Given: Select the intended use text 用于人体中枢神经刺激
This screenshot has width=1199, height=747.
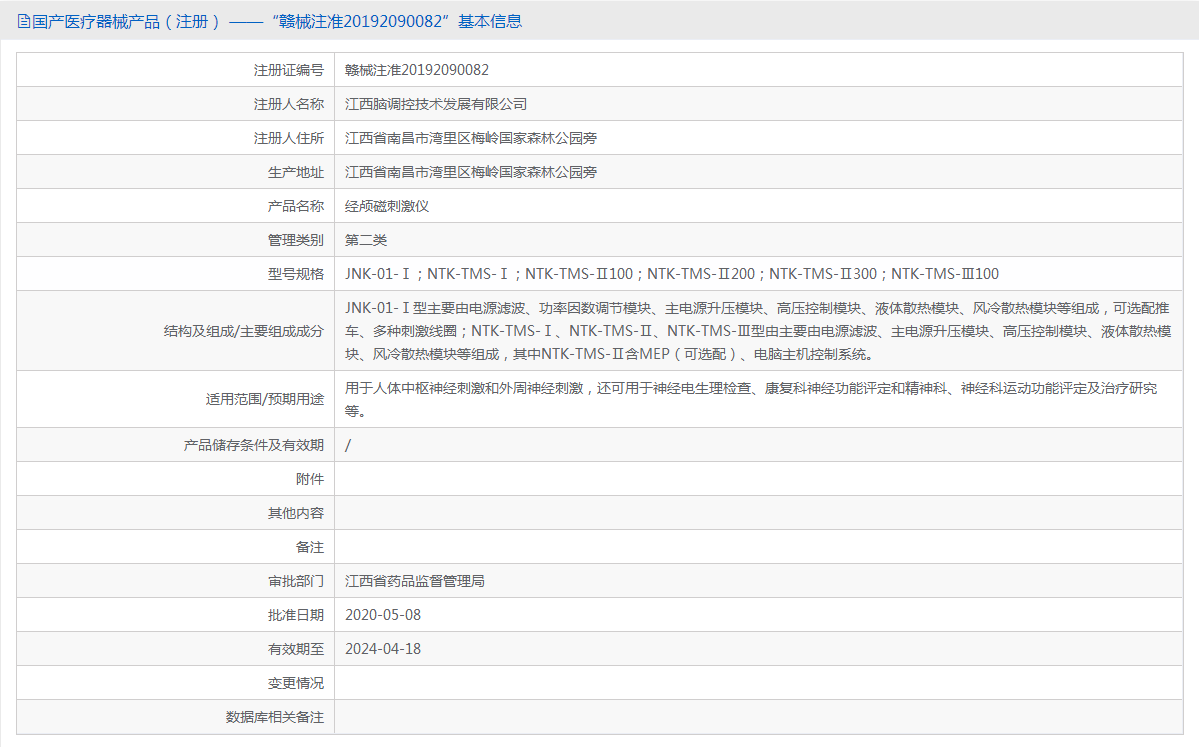Looking at the screenshot, I should [751, 399].
